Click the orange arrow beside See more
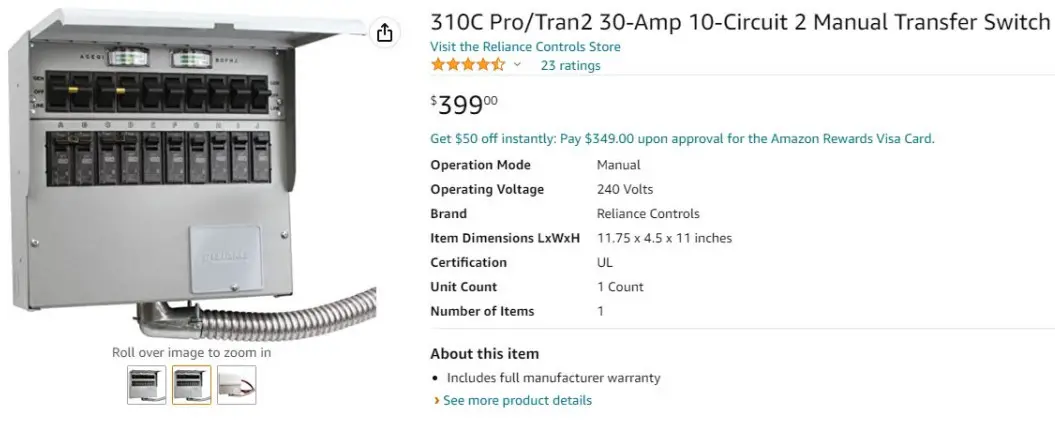This screenshot has width=1055, height=446. pyautogui.click(x=436, y=401)
